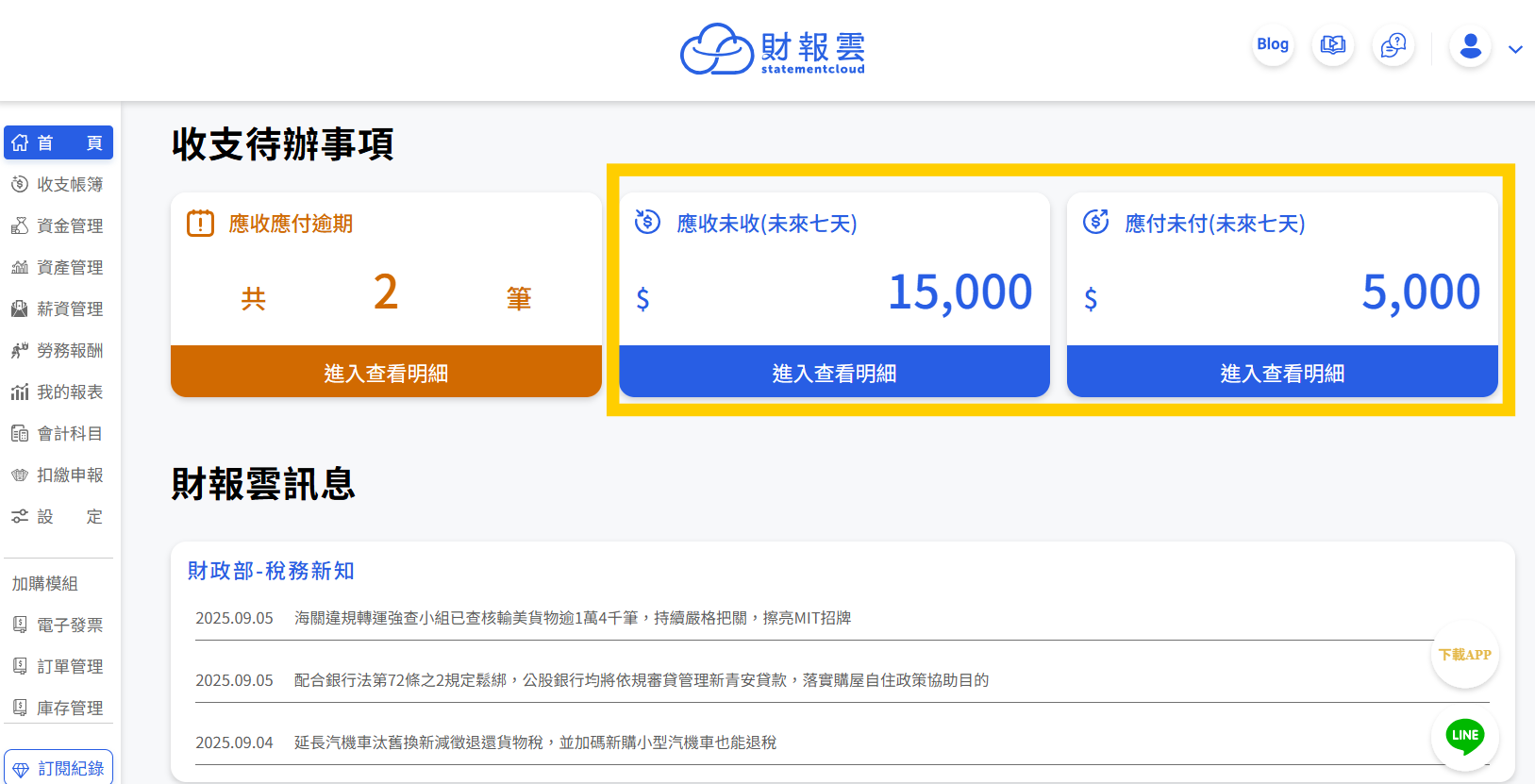Tap the 下載APP floating button

[1464, 655]
